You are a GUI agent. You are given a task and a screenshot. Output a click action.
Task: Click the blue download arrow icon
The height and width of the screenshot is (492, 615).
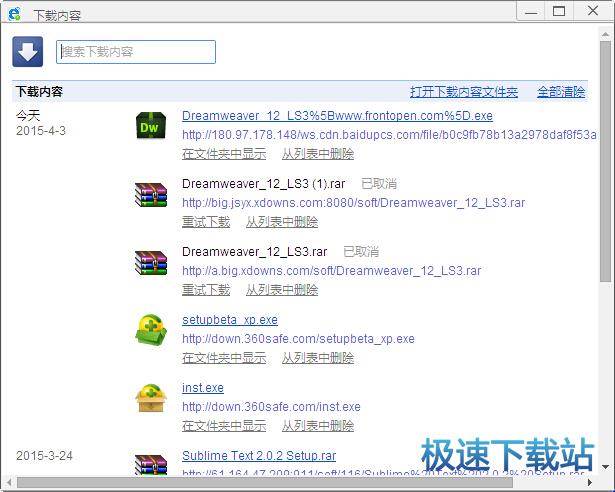coord(27,52)
